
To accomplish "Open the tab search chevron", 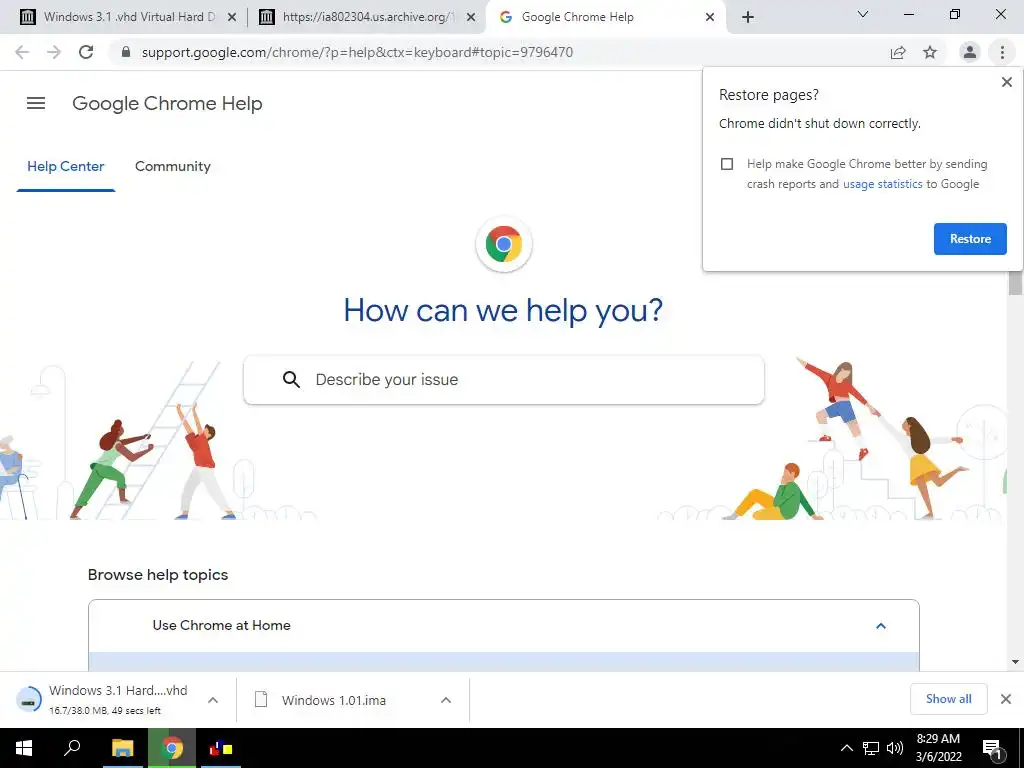I will 863,14.
